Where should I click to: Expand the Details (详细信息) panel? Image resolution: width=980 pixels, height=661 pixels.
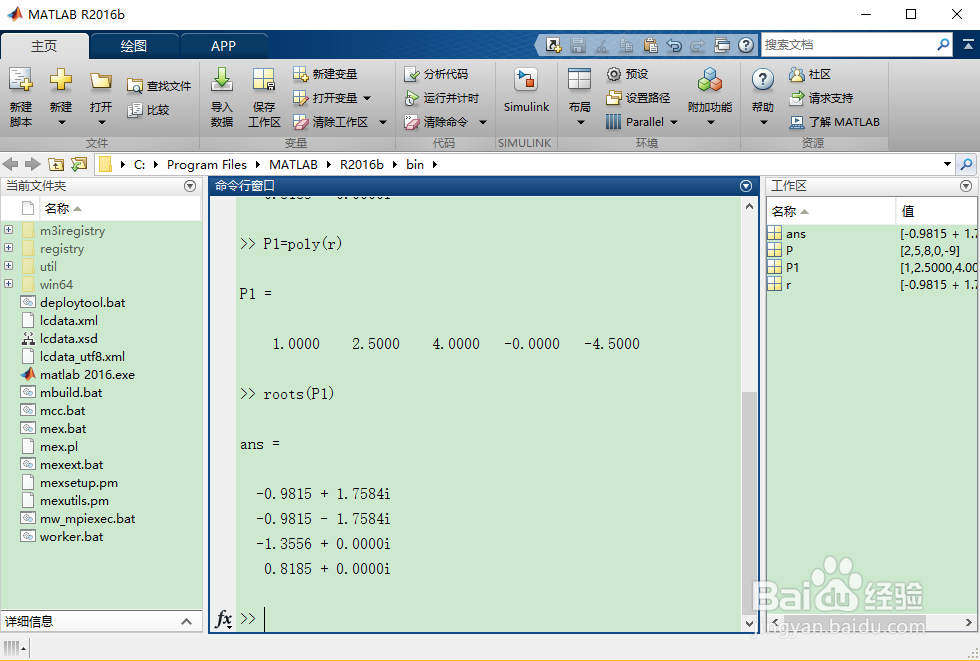186,622
